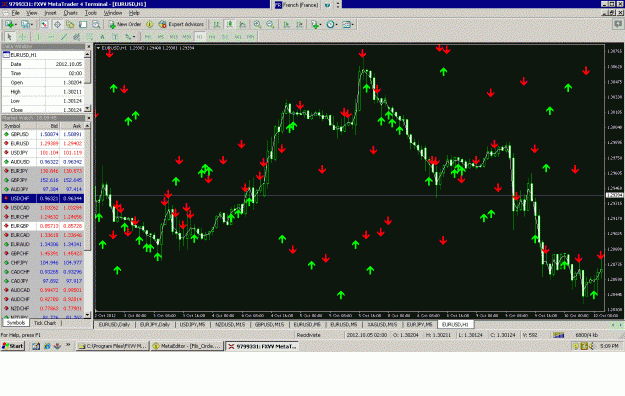625x396 pixels.
Task: Toggle Chart Shift button
Action: (299, 24)
